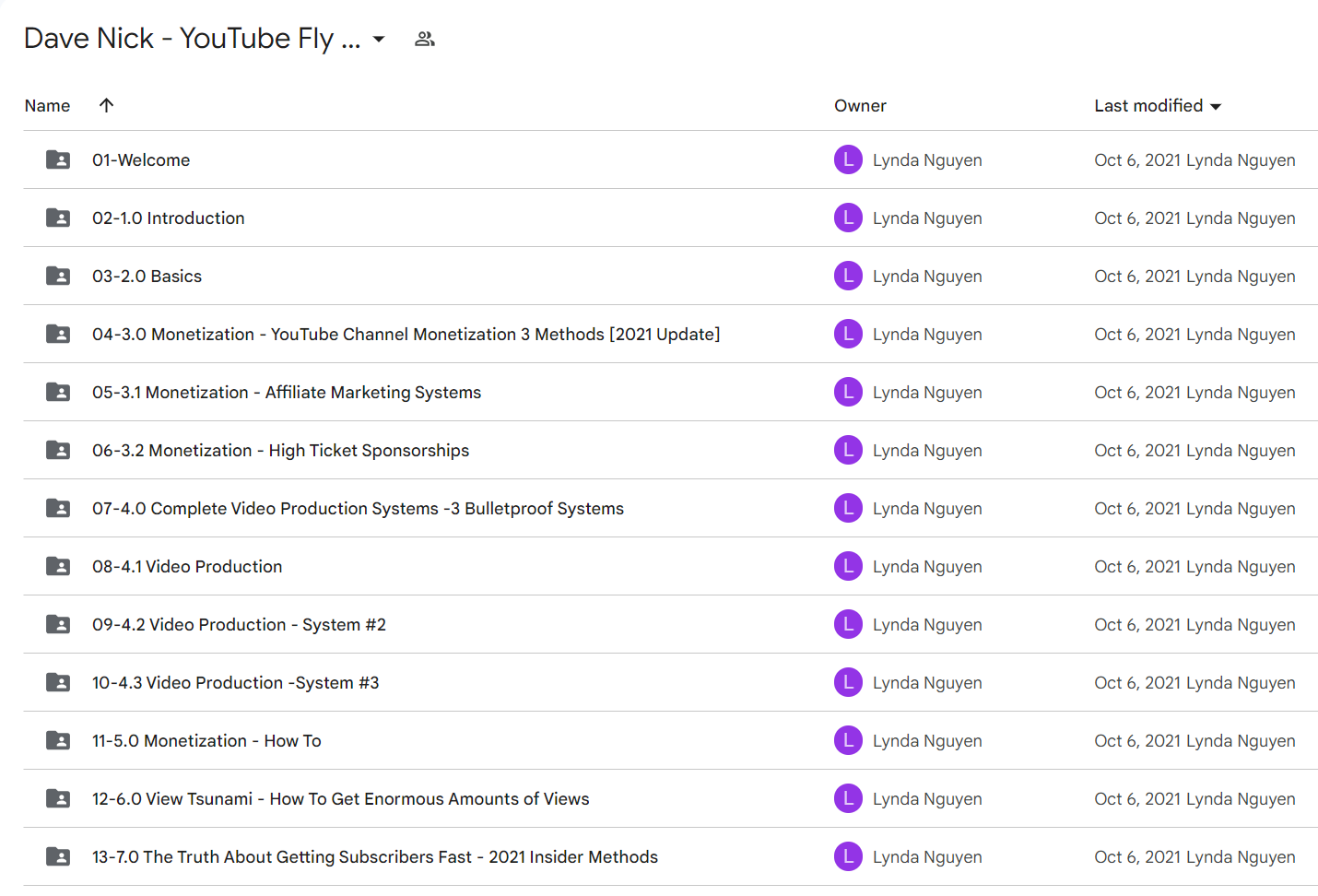
Task: Click Lynda Nguyen owner in 11-5.0 row
Action: [927, 741]
